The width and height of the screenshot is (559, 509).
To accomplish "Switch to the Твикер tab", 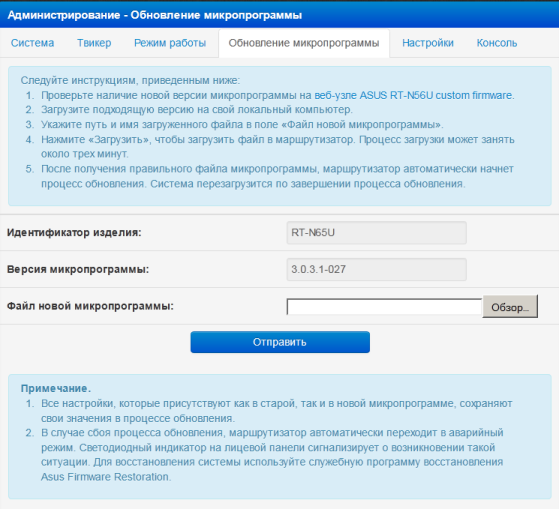I will [x=94, y=43].
